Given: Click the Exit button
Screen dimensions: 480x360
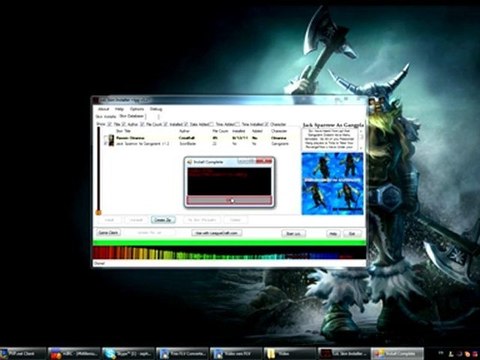Looking at the screenshot, I should (x=352, y=234).
